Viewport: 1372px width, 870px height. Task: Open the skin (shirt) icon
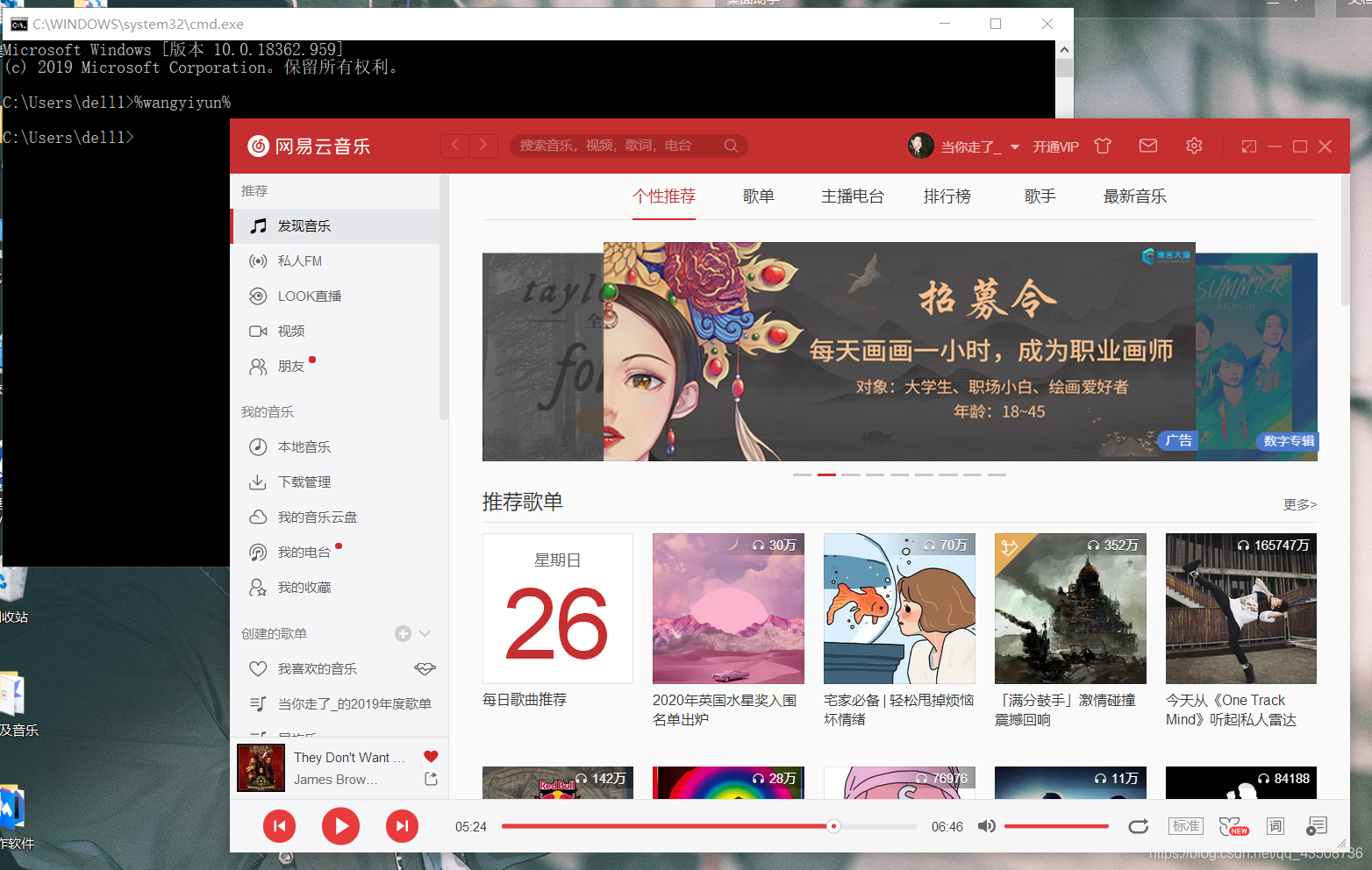pyautogui.click(x=1103, y=146)
